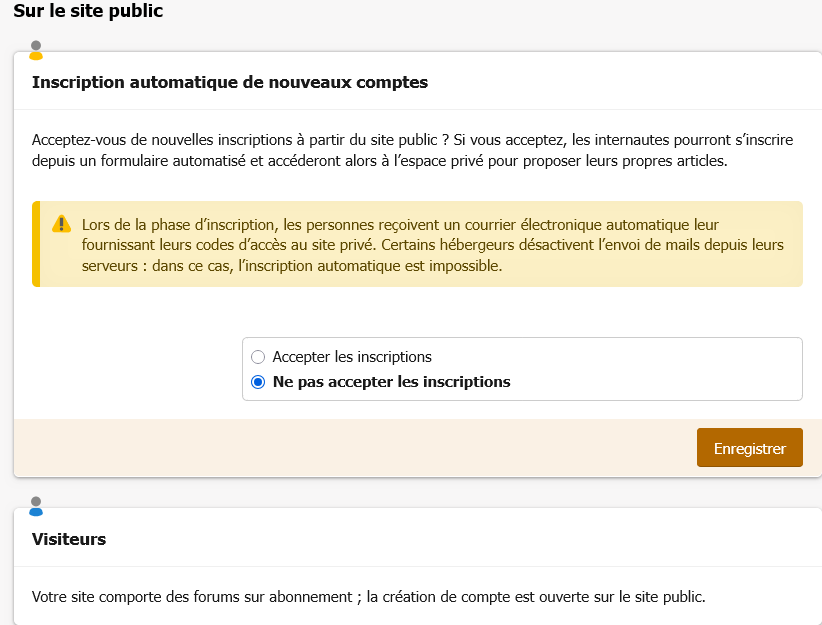Click the "Accepter les inscriptions" label text
The image size is (822, 625).
coord(351,357)
